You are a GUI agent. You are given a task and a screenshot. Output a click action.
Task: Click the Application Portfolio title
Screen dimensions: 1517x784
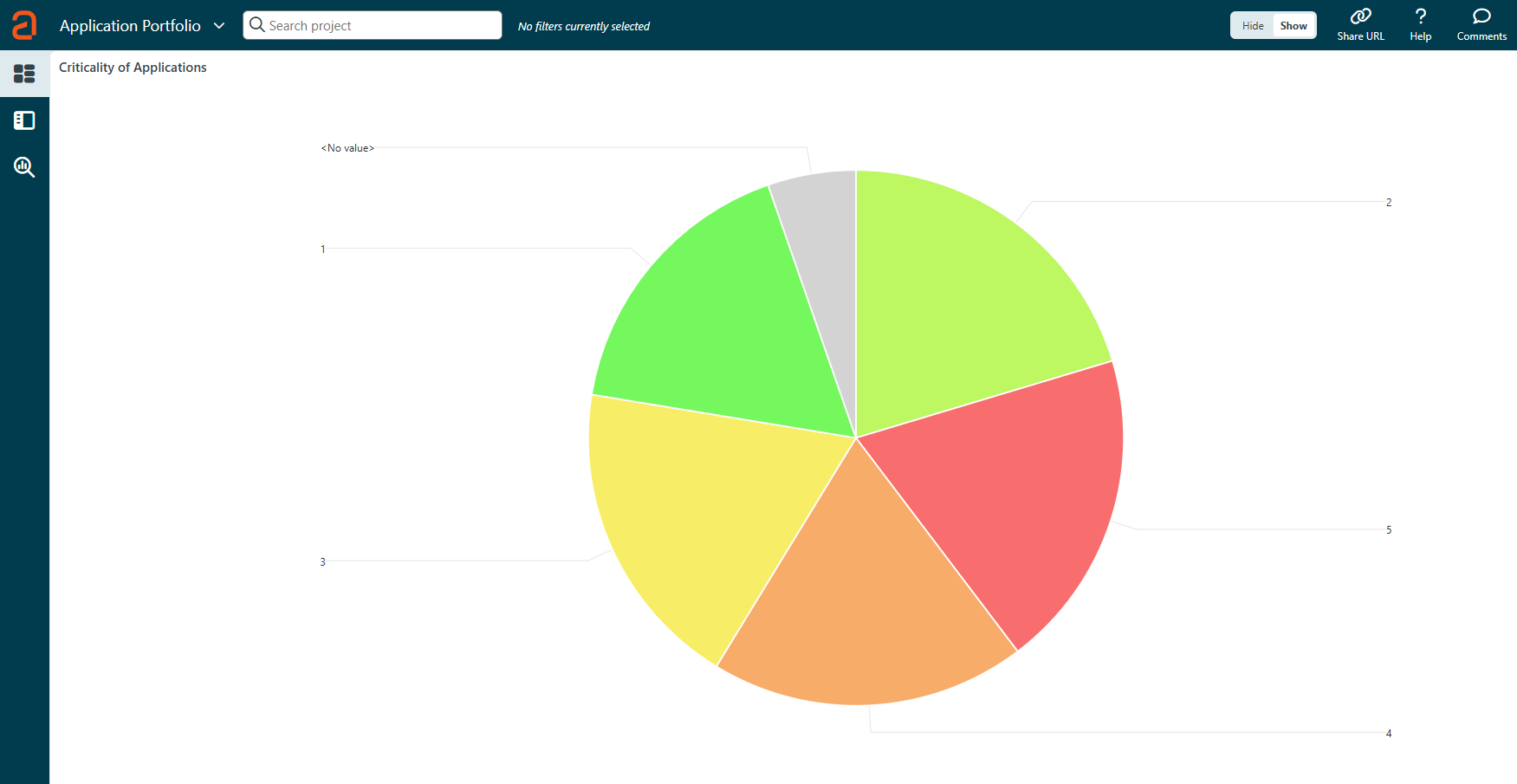point(130,26)
